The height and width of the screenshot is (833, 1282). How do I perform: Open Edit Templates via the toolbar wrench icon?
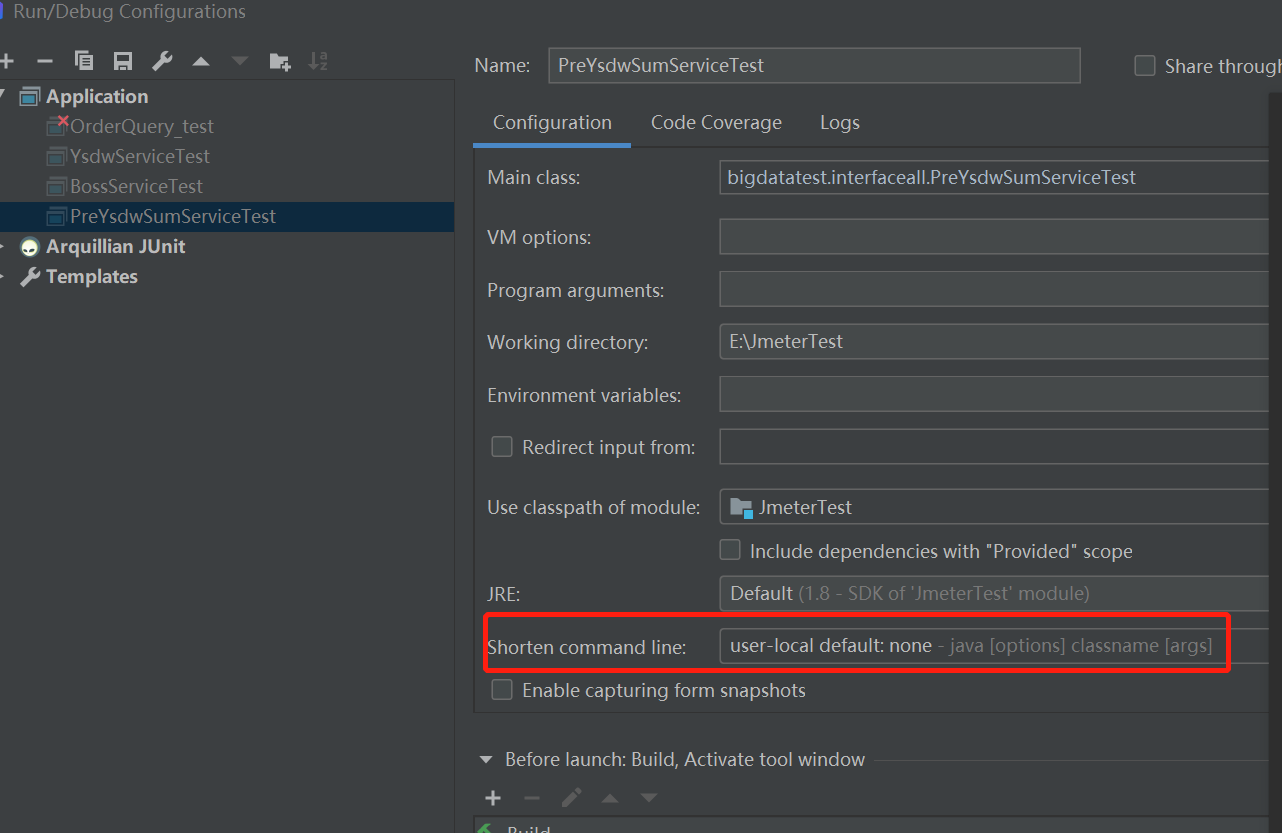pos(162,61)
